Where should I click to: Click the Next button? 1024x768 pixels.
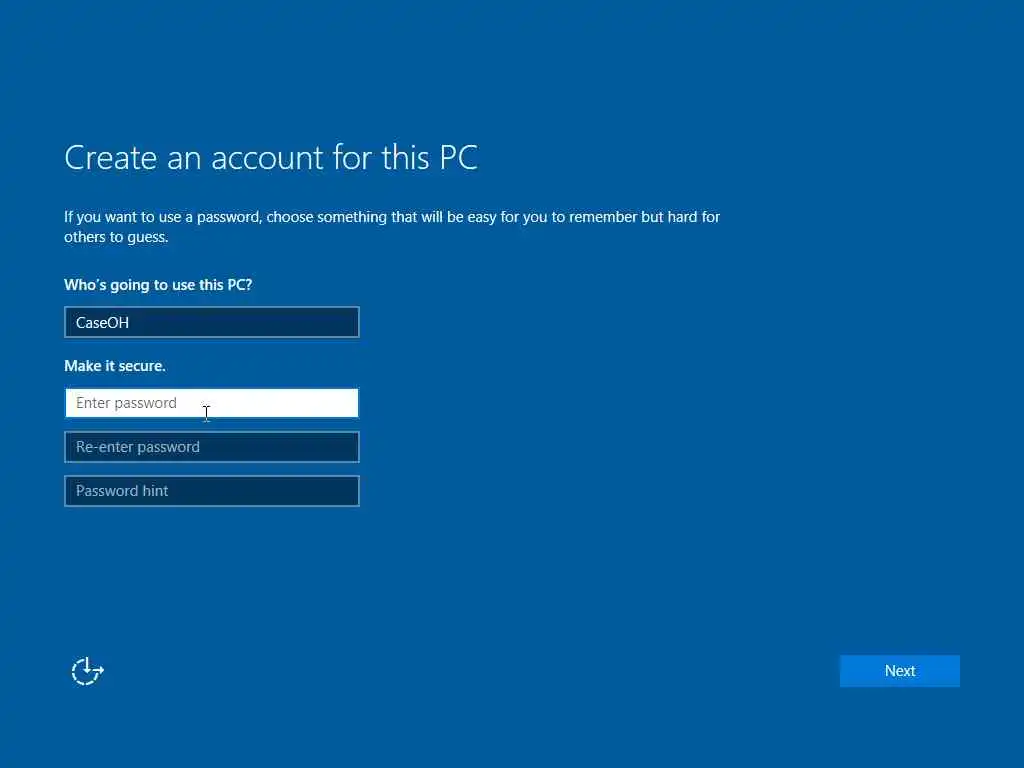coord(899,671)
